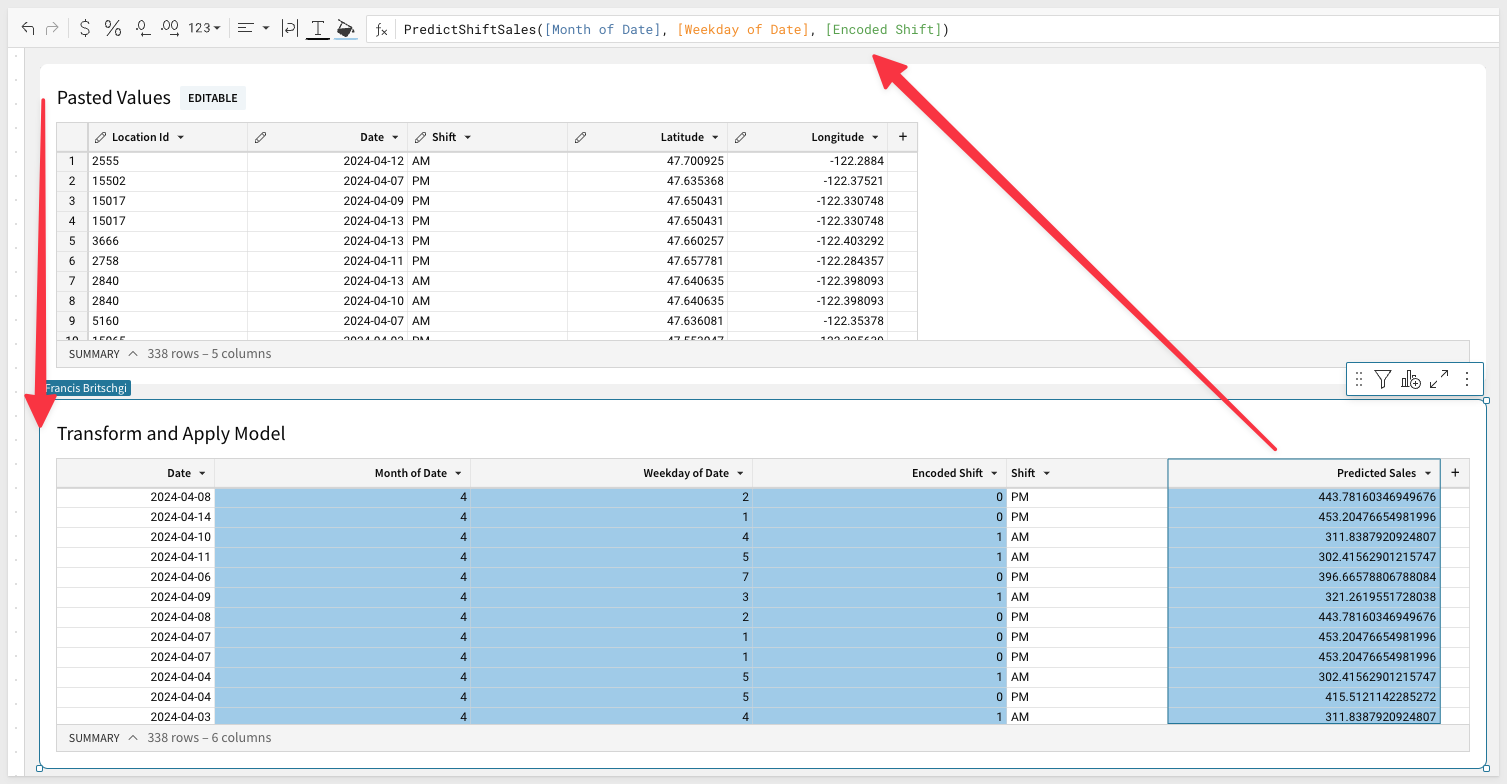The height and width of the screenshot is (784, 1507).
Task: Add a column after Predicted Sales
Action: point(1455,473)
